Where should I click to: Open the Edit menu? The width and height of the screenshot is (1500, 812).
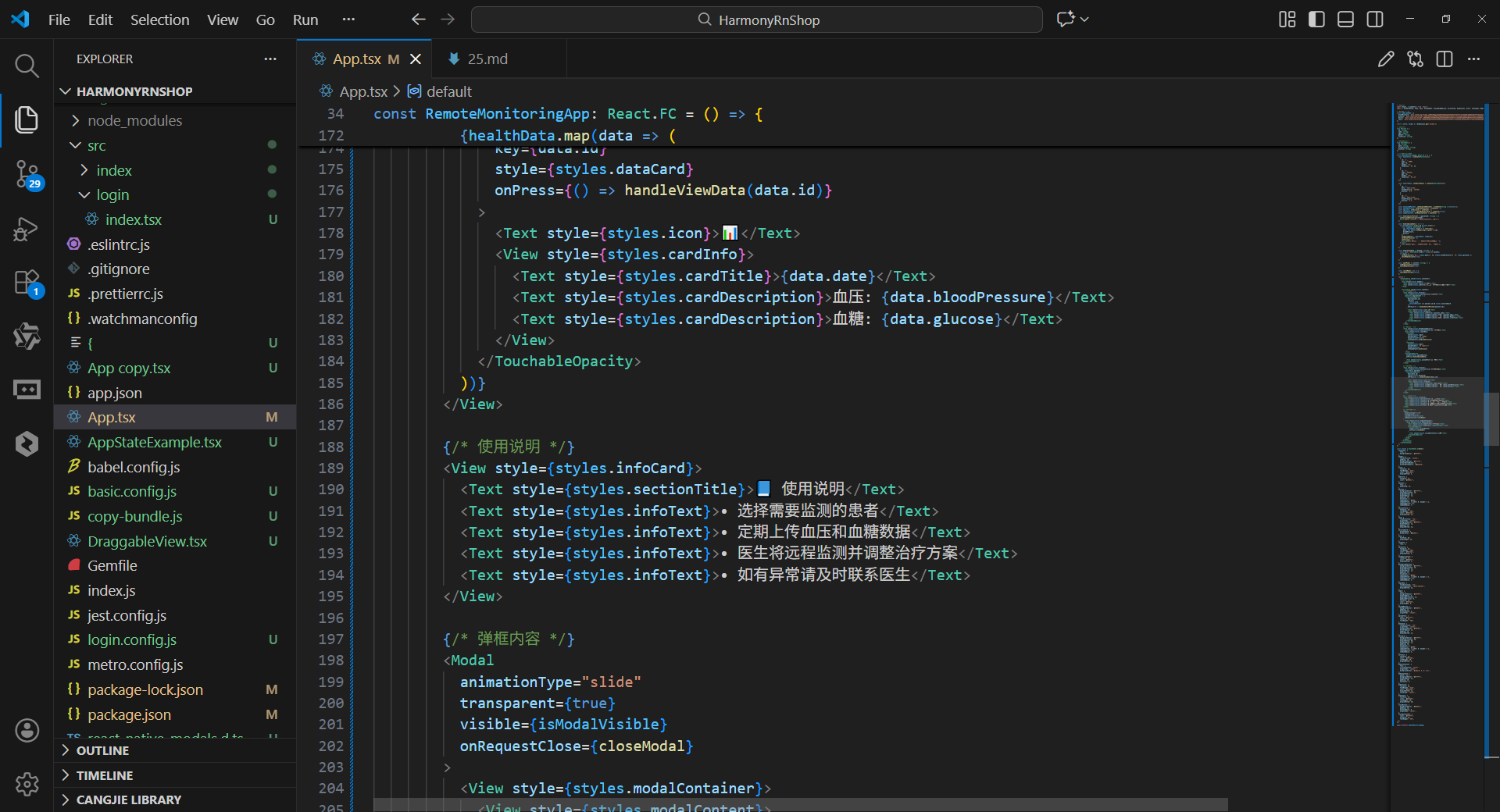coord(100,20)
